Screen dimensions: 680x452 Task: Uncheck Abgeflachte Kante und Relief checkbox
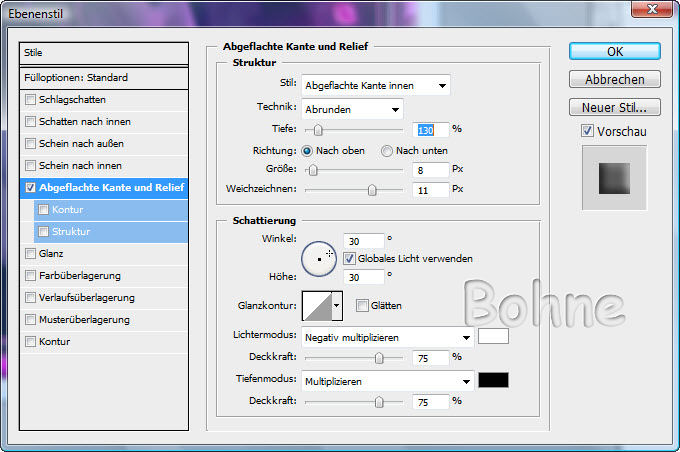pos(30,187)
